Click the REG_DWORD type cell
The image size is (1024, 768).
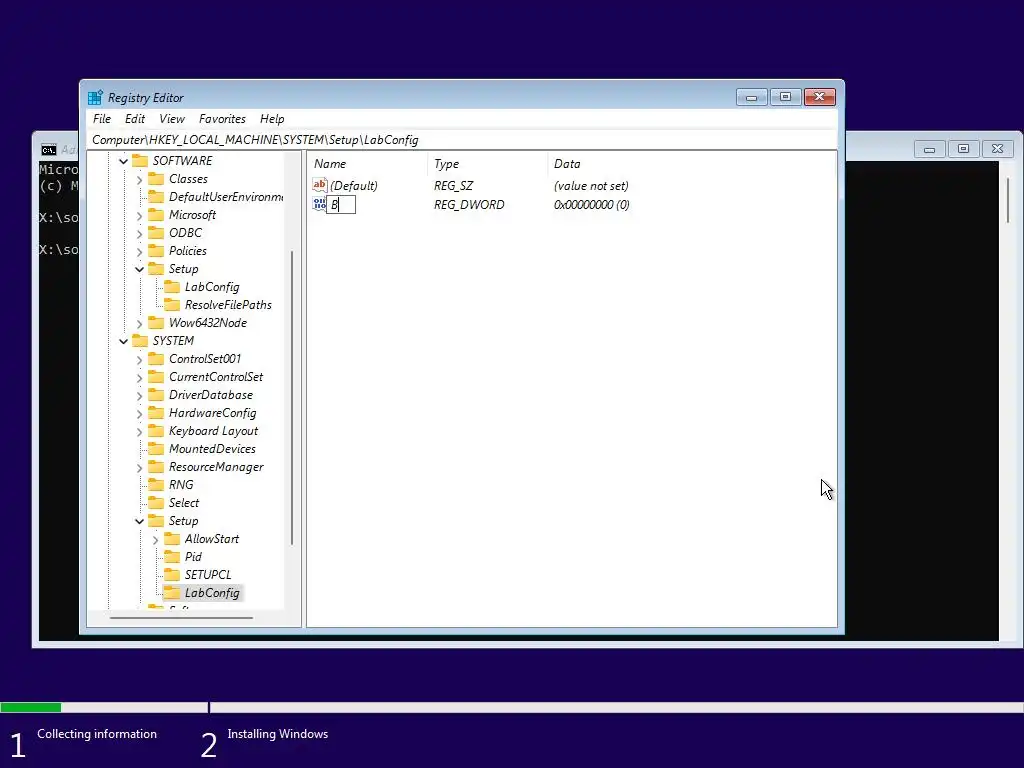click(469, 204)
